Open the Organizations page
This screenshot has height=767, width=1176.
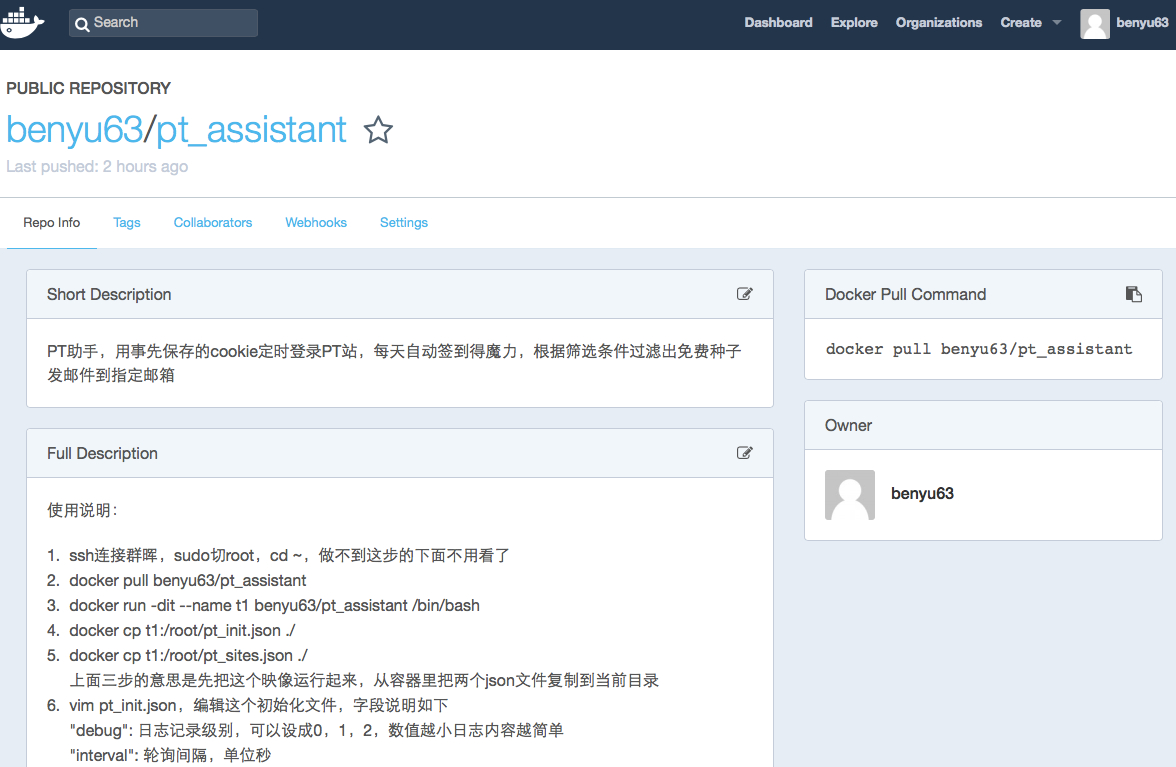(938, 22)
